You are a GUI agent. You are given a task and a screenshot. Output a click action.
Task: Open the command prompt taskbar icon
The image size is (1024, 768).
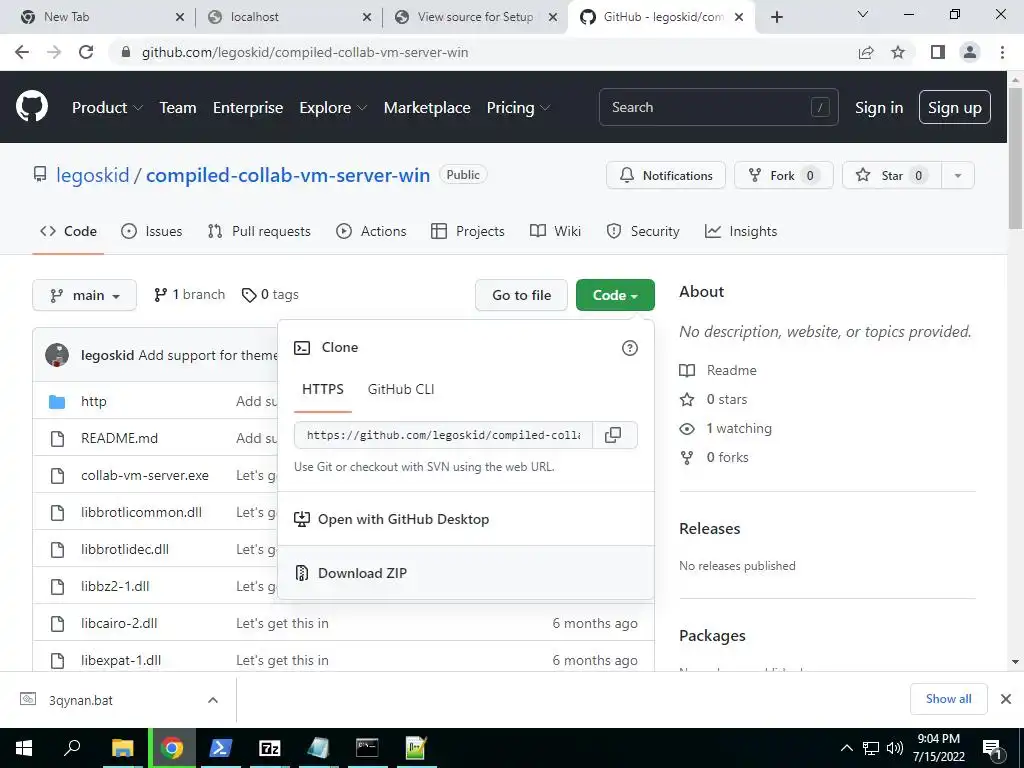(x=367, y=748)
